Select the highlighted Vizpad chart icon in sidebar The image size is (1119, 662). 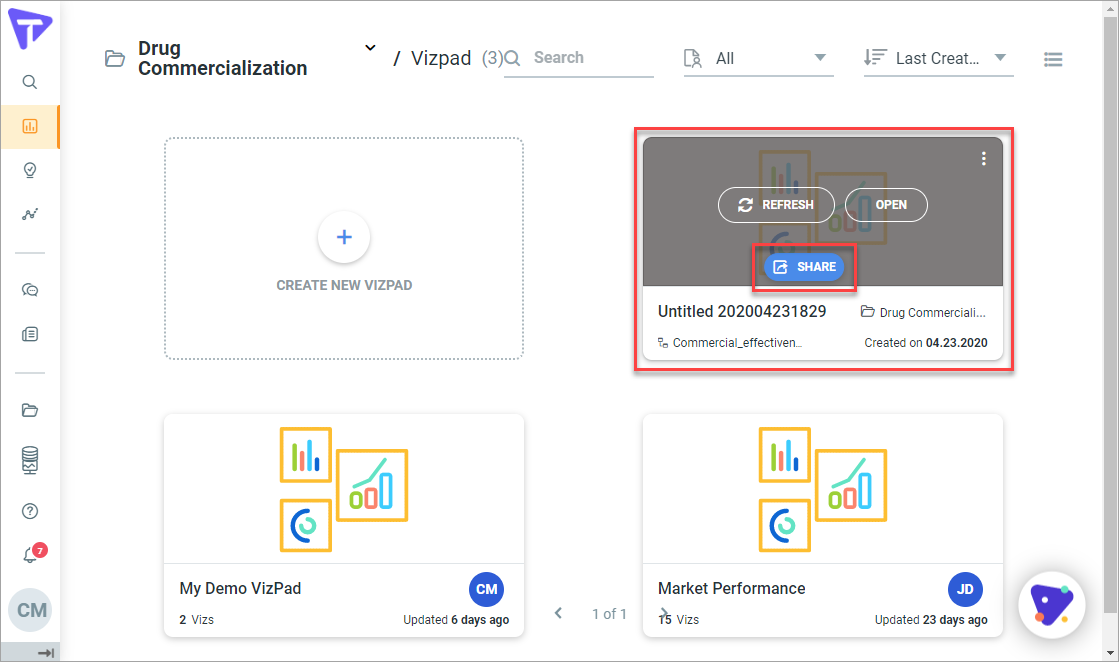(x=29, y=126)
